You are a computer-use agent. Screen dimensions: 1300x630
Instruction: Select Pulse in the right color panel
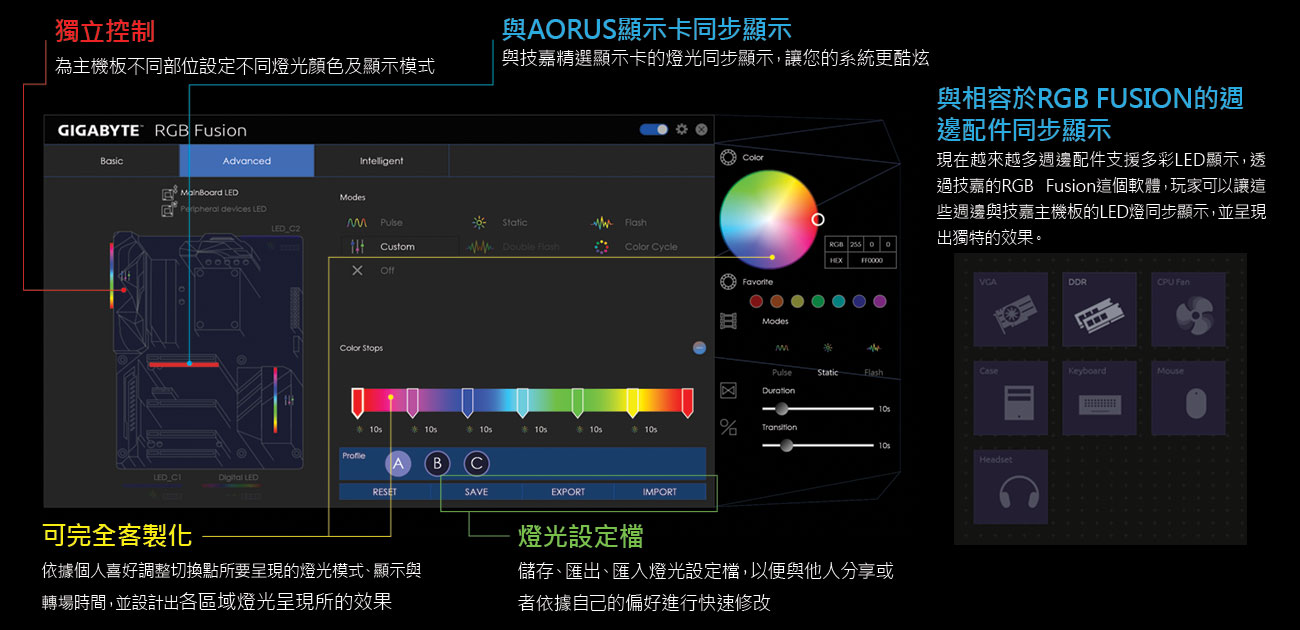[781, 360]
